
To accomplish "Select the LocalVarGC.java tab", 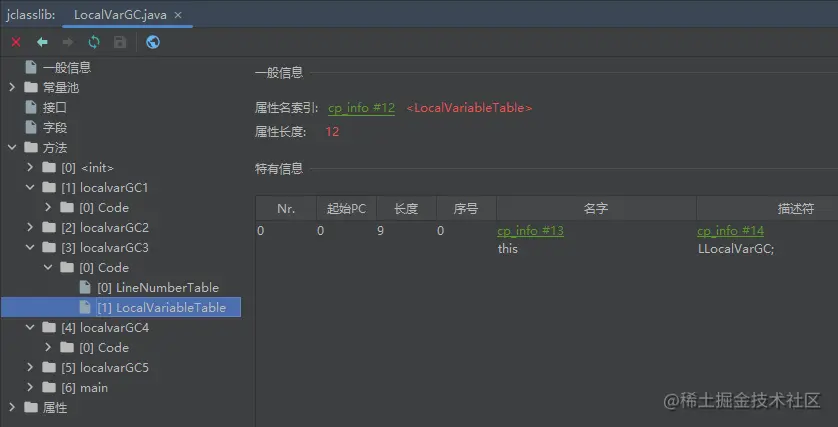I will pos(127,14).
